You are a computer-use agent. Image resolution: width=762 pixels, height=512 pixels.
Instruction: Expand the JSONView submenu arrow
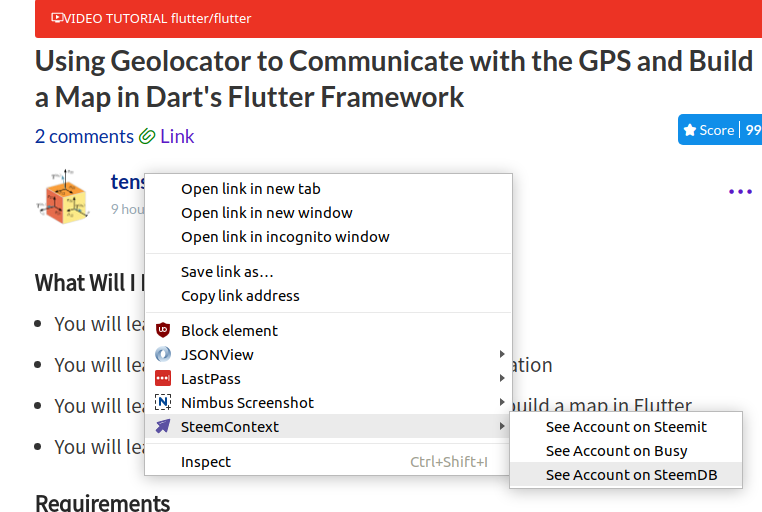[x=502, y=354]
